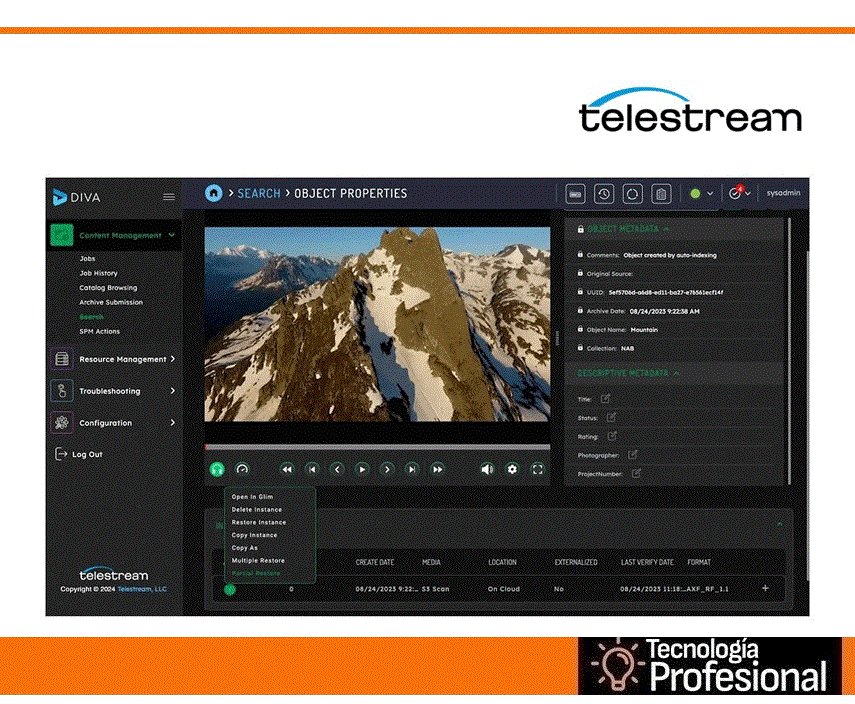
Task: Open Job History in the sidebar
Action: point(99,273)
